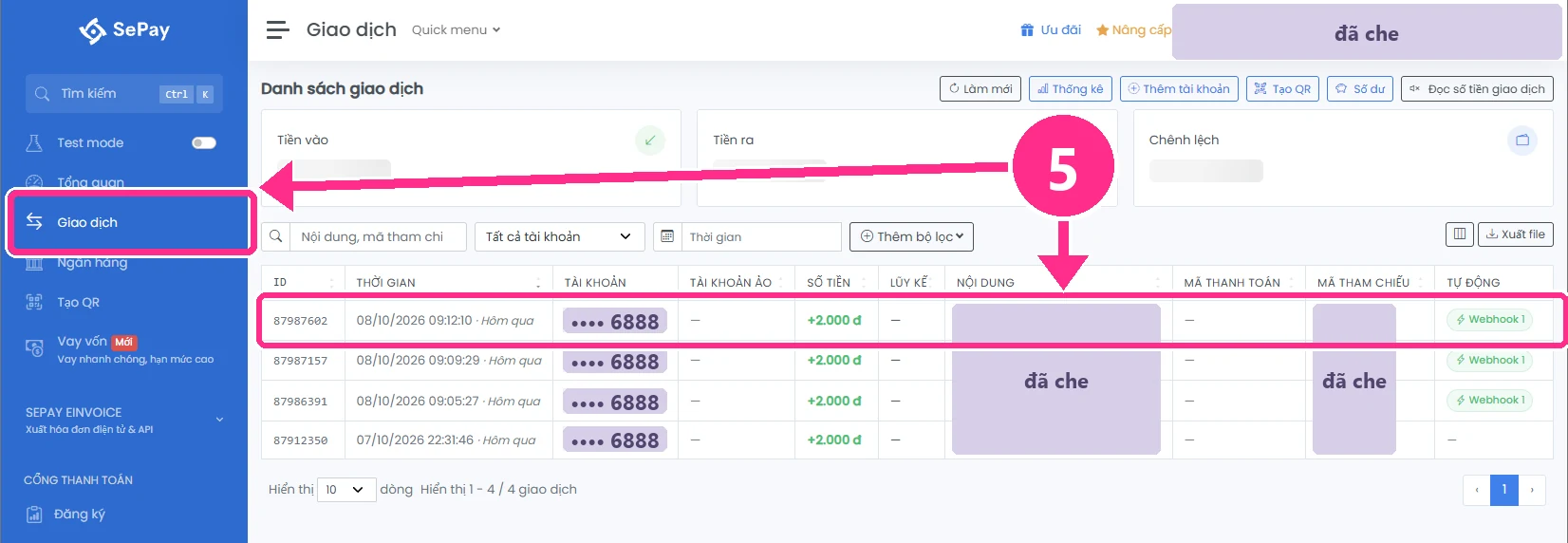Open the Tất cả tài khoản dropdown
1568x543 pixels.
(x=560, y=236)
